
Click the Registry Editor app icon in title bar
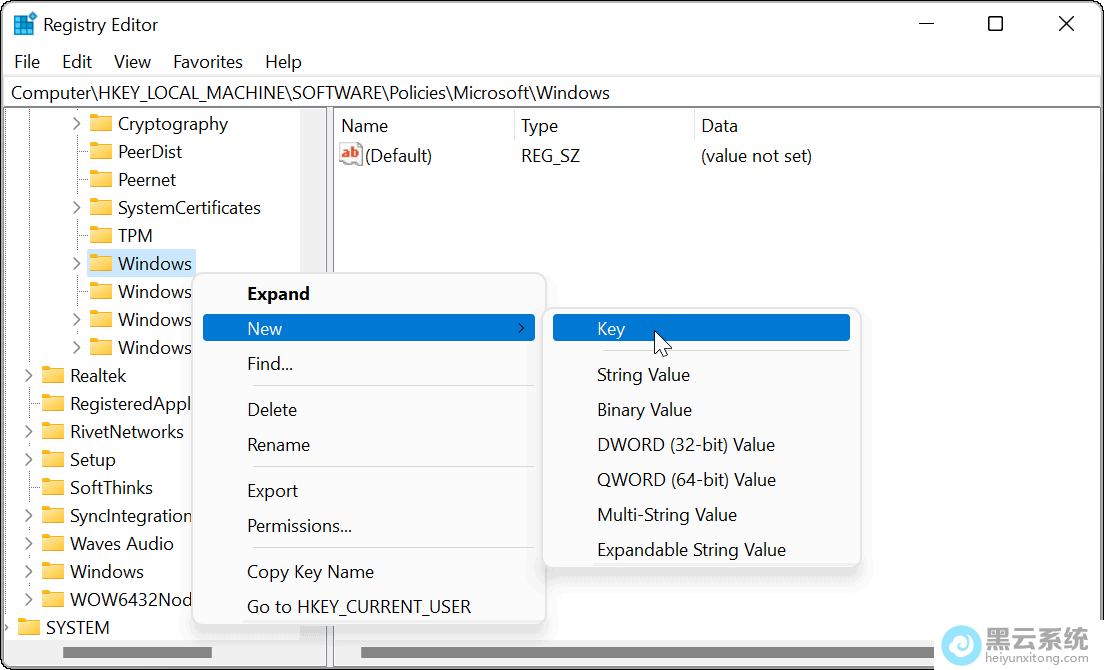click(24, 25)
